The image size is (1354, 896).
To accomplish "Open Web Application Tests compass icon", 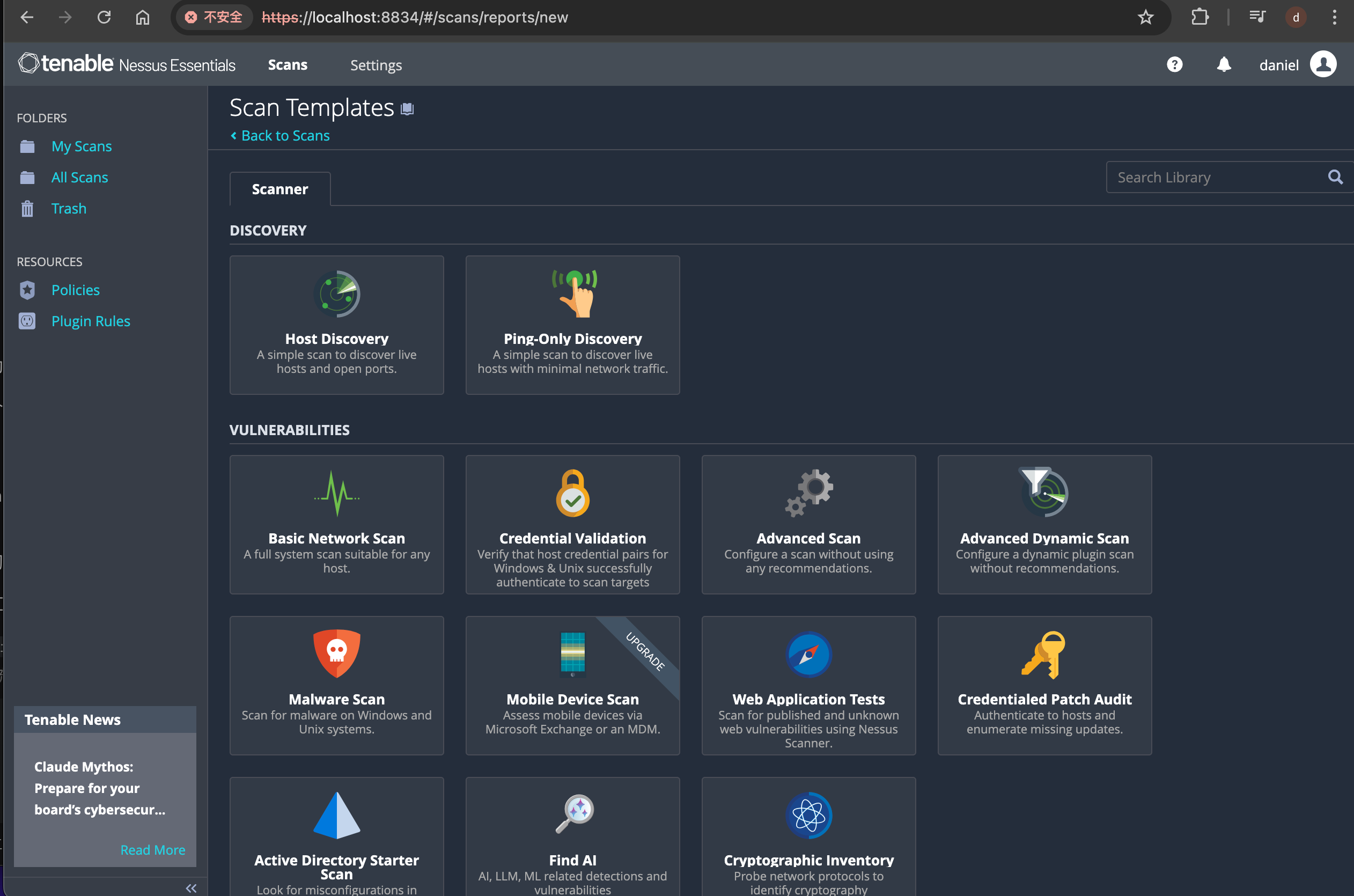I will [x=808, y=654].
